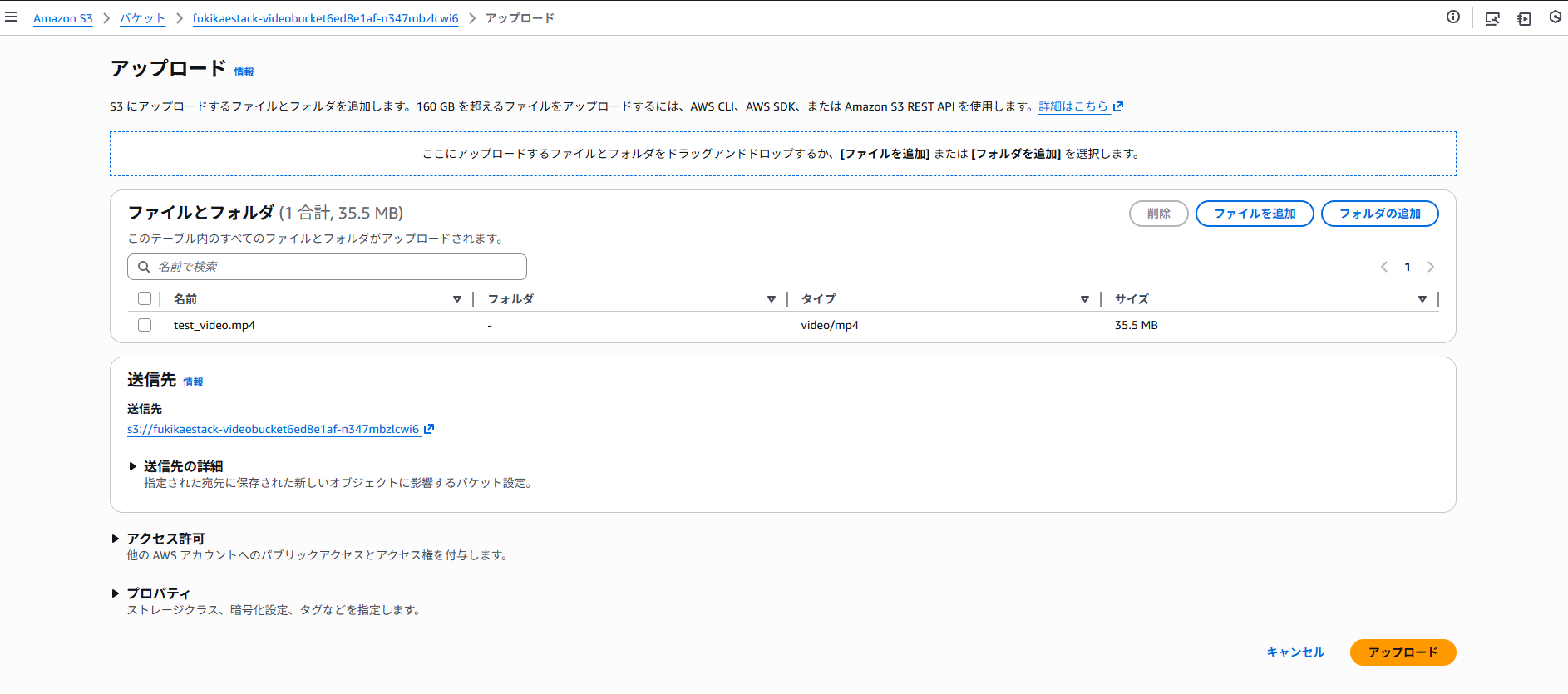Expand アクセス許可 section
The image size is (1568, 694).
click(116, 539)
